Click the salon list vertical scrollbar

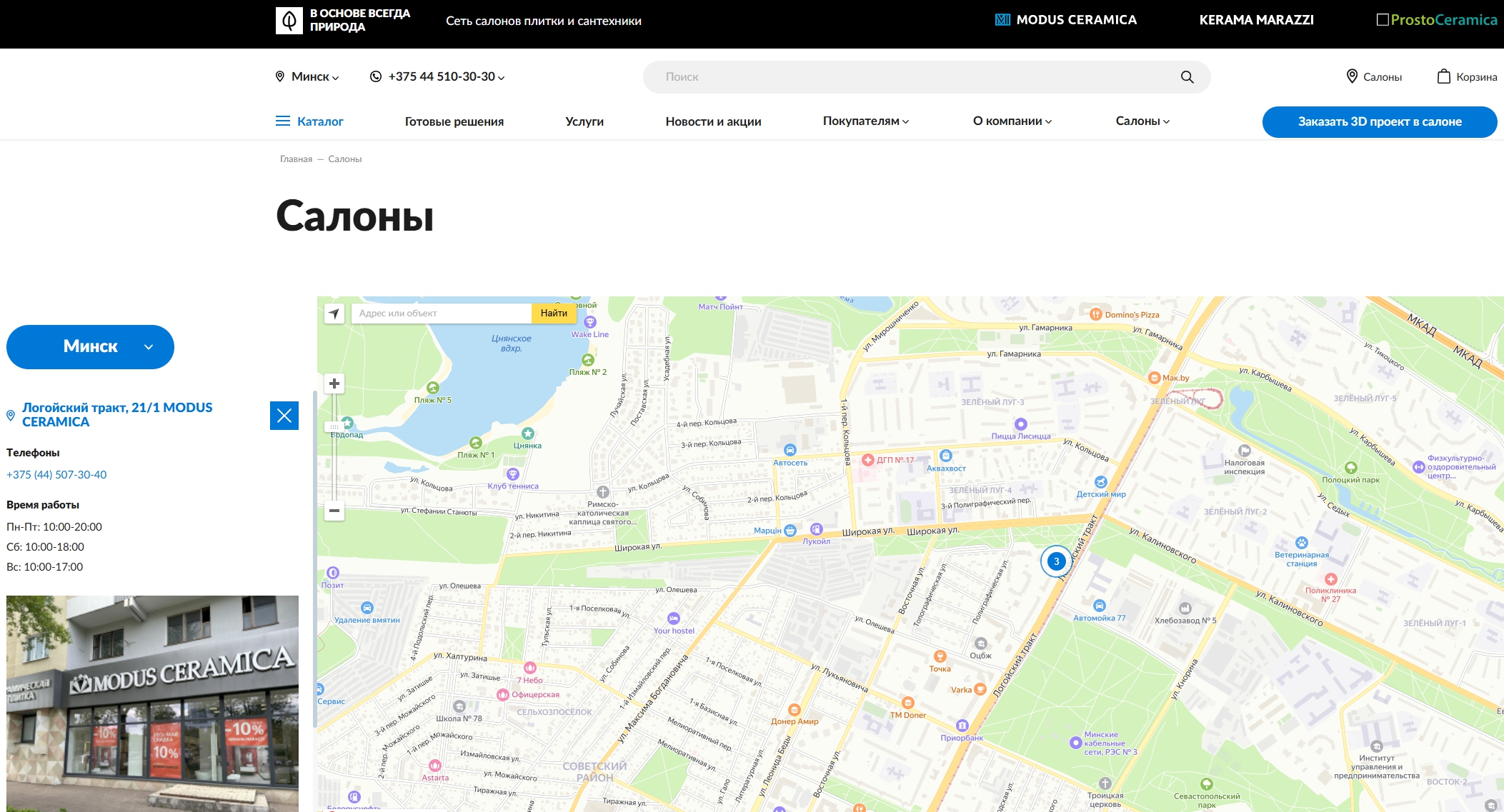coord(314,558)
